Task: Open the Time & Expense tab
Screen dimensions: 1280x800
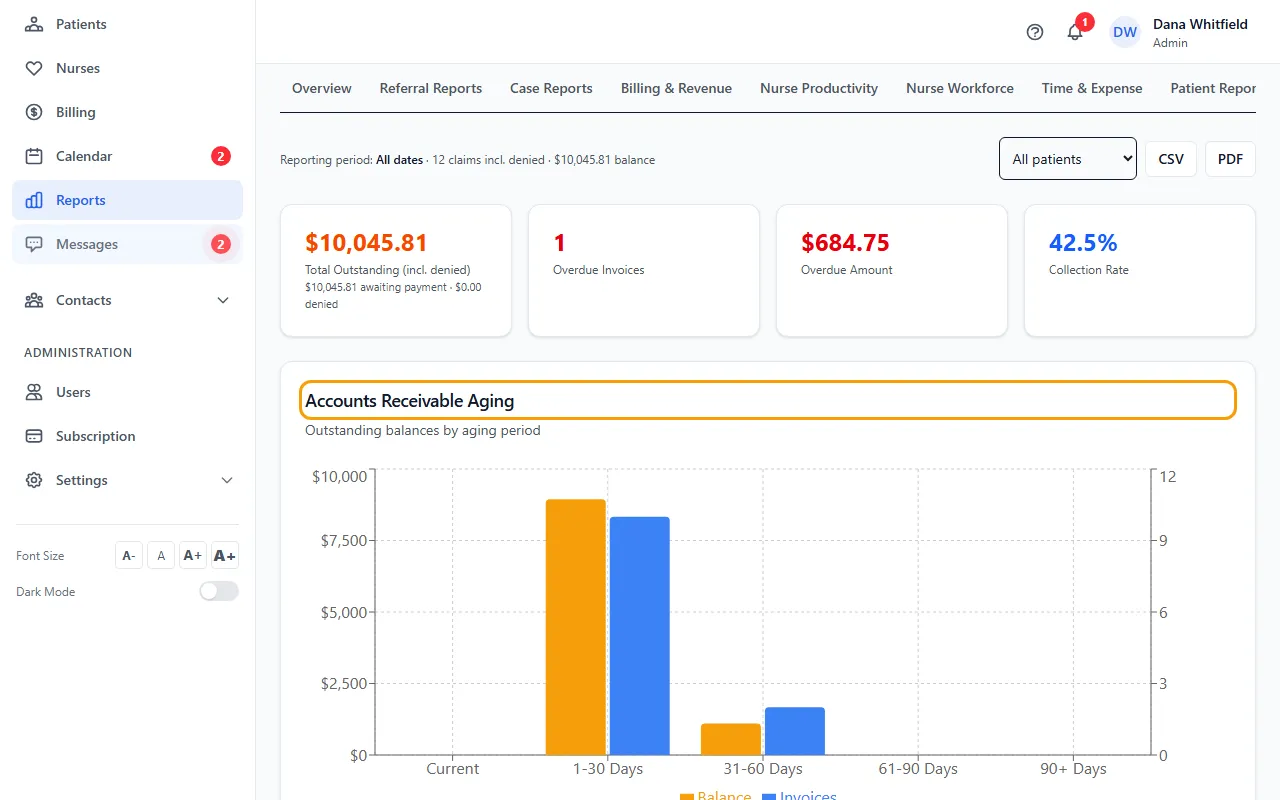Action: pyautogui.click(x=1092, y=88)
